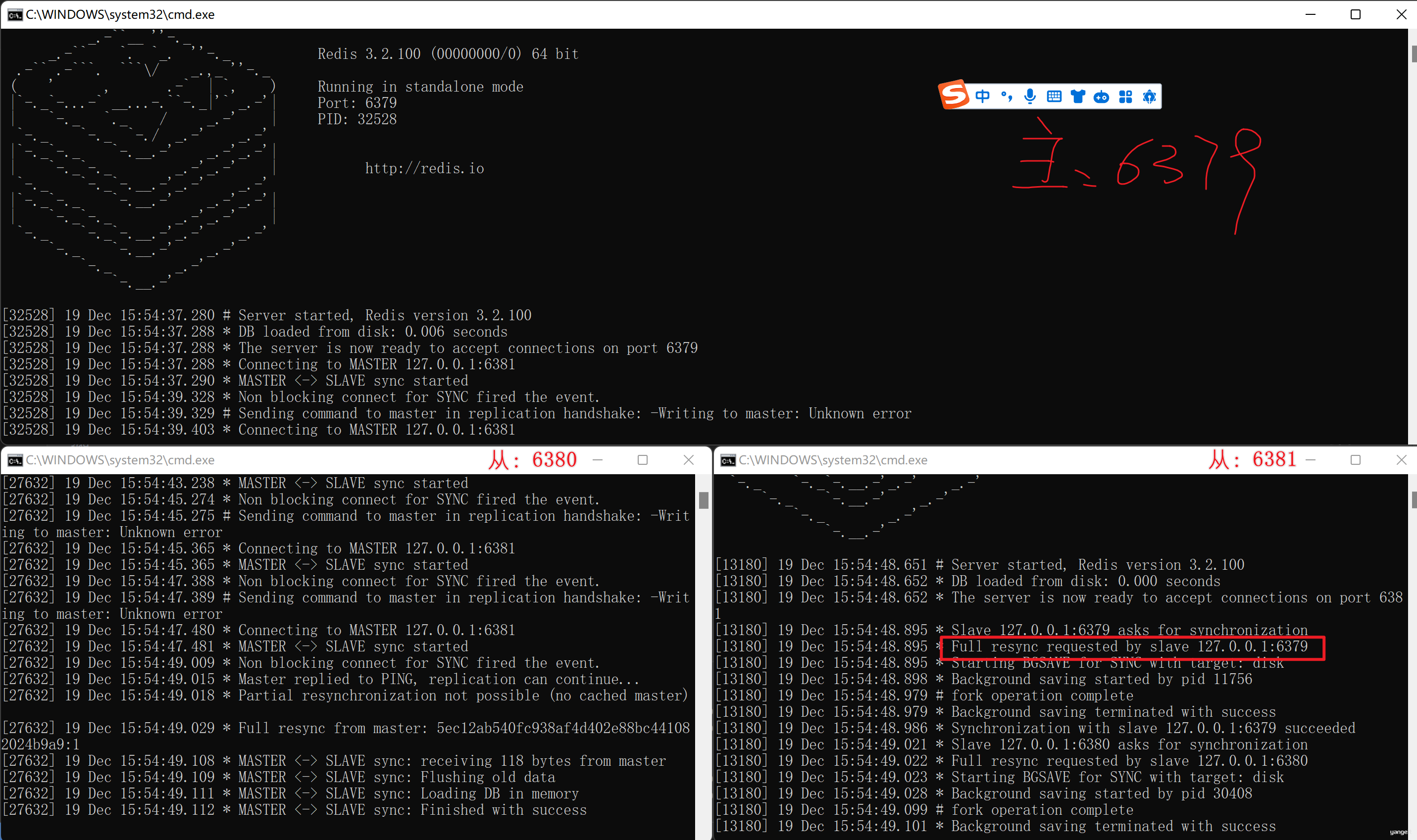This screenshot has height=840, width=1417.
Task: Click 'MASTER <-> SLAVE sync: Finished with success' line
Action: click(x=295, y=810)
